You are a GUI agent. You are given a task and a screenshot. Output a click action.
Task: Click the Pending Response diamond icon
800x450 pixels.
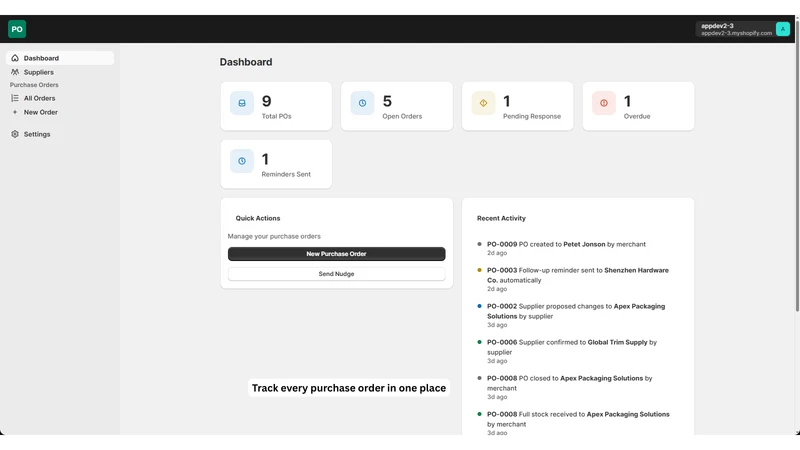click(483, 103)
